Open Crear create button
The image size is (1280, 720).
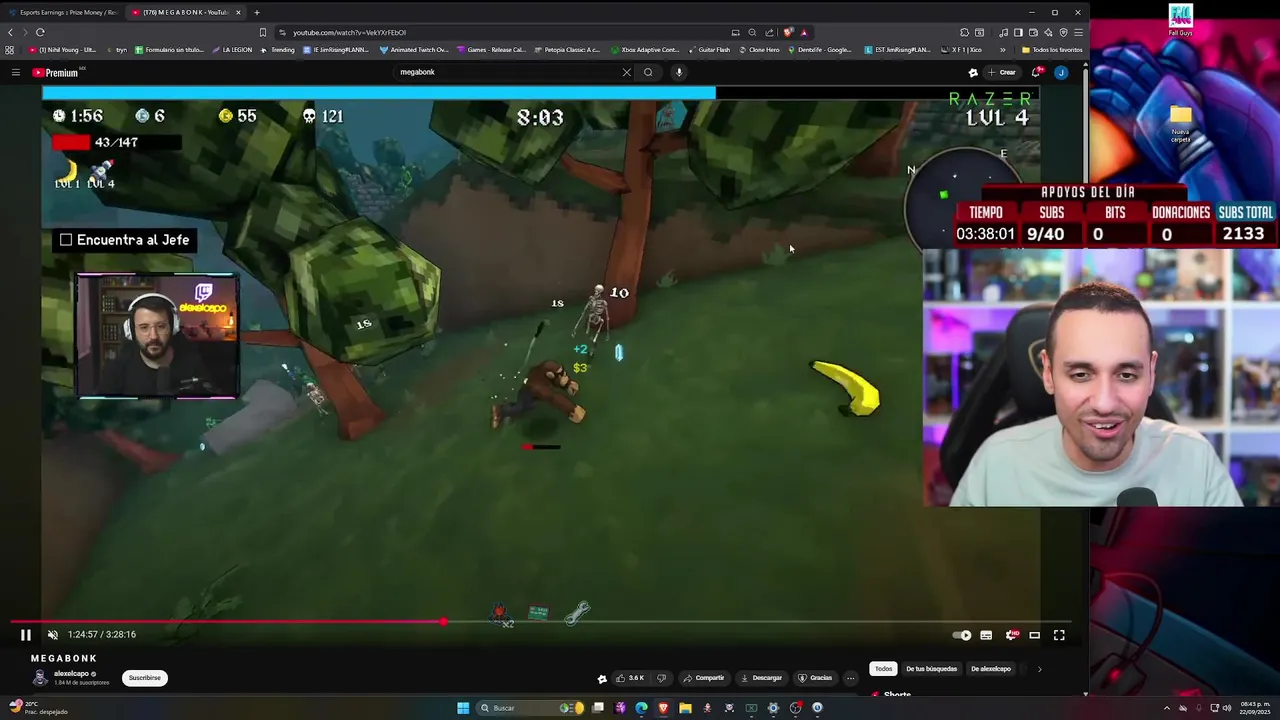1002,72
